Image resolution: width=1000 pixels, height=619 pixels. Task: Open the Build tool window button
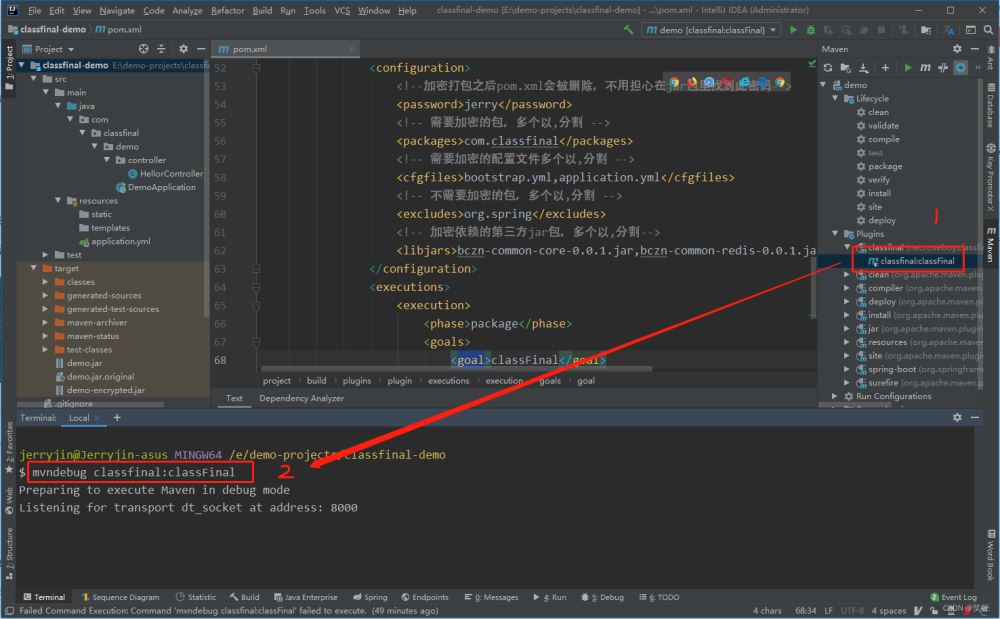(x=245, y=597)
